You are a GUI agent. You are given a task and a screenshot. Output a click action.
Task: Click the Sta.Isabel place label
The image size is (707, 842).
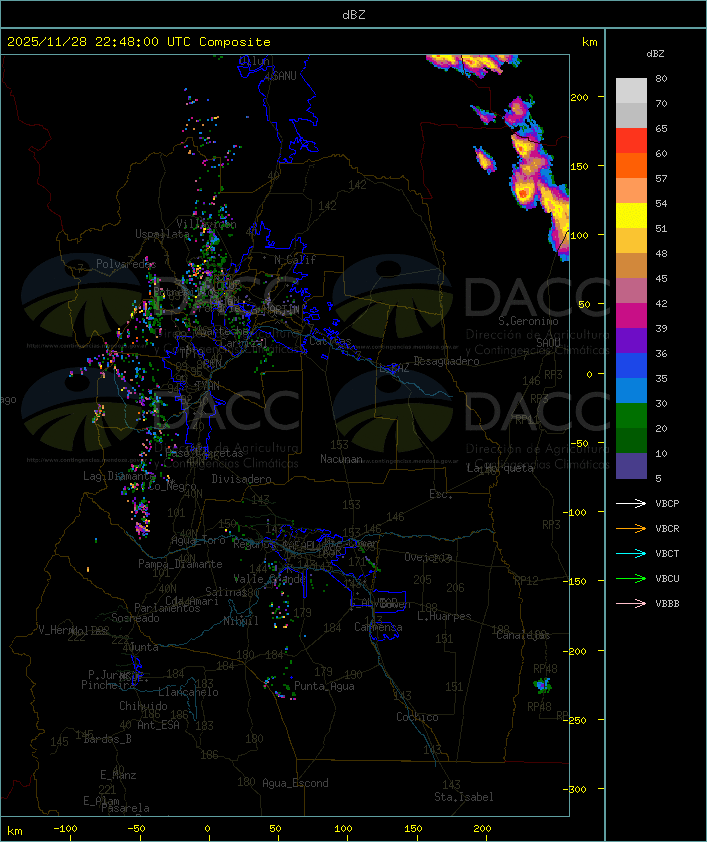pyautogui.click(x=464, y=797)
